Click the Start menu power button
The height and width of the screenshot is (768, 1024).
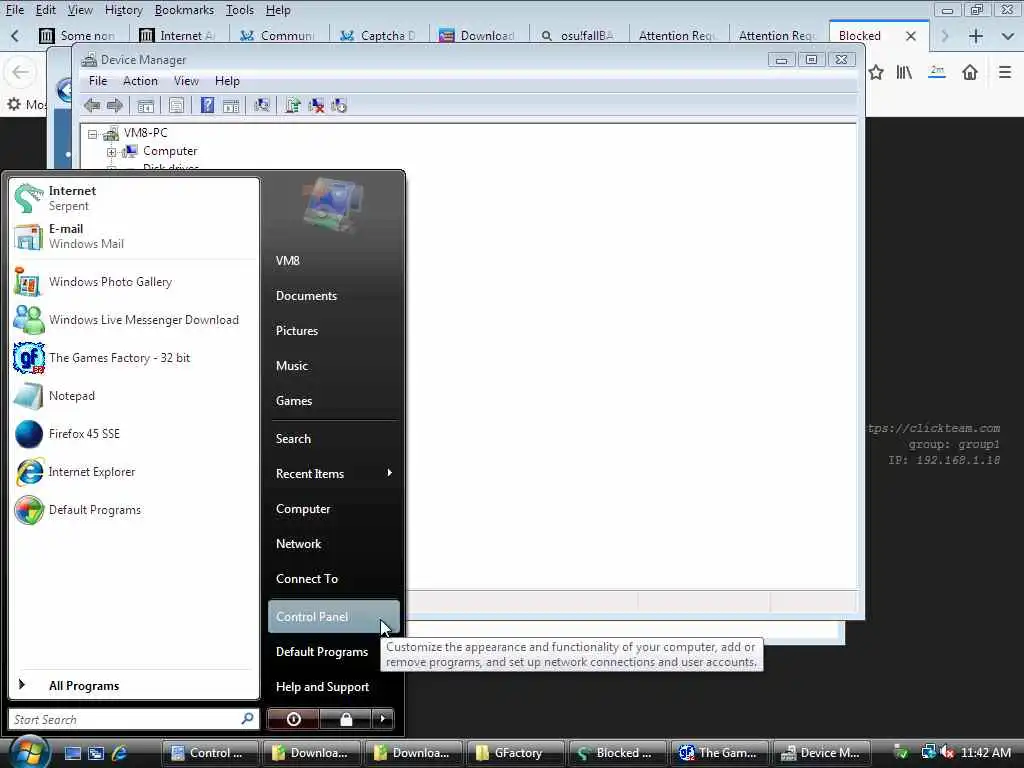(293, 719)
